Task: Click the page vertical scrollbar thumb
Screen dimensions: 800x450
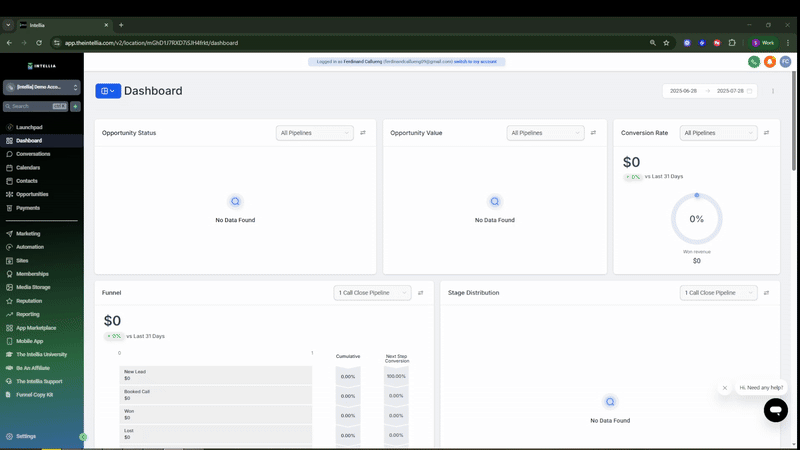Action: click(x=793, y=120)
